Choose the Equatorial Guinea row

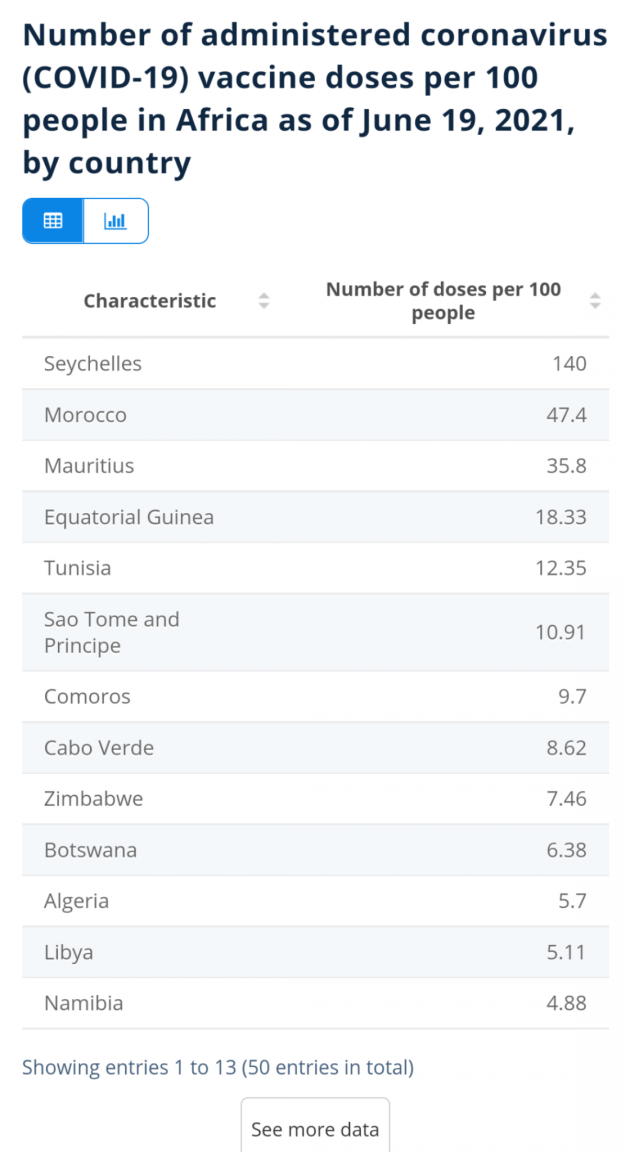coord(316,517)
